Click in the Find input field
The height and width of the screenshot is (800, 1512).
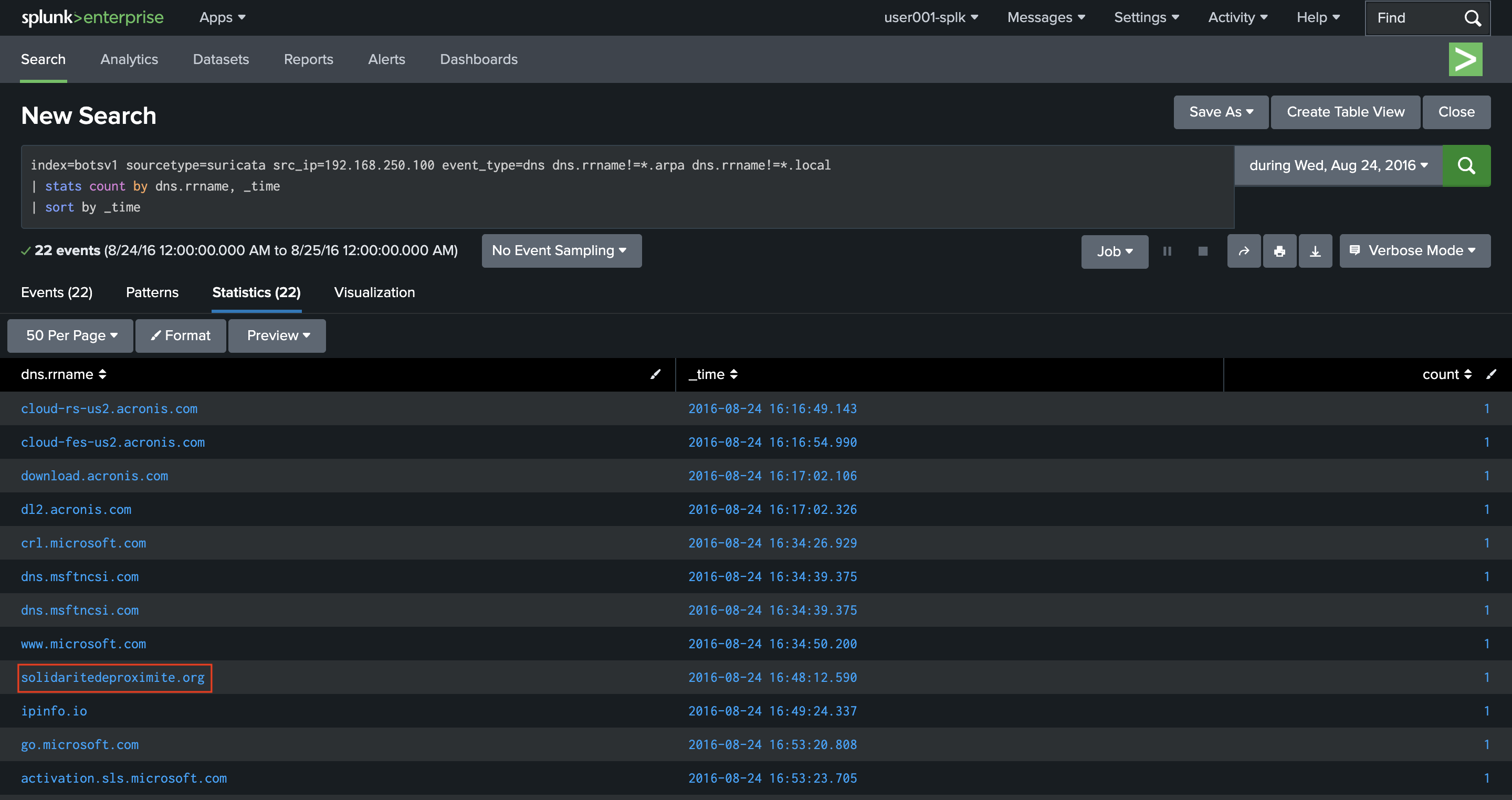click(x=1414, y=18)
